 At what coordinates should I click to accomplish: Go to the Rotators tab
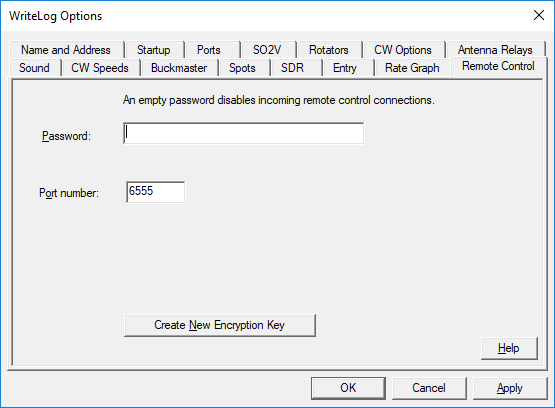329,50
